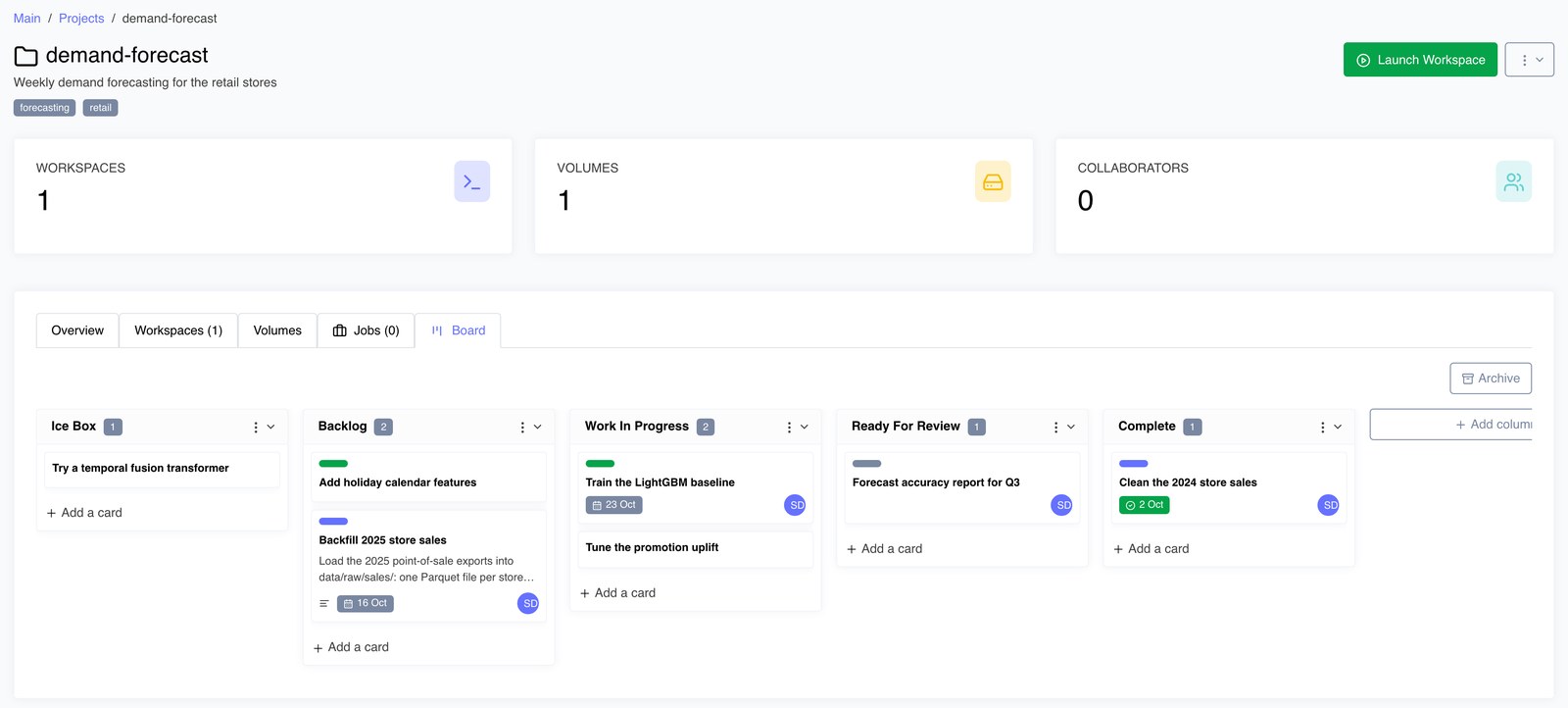Click the Workspaces terminal icon
This screenshot has width=1568, height=708.
point(471,181)
